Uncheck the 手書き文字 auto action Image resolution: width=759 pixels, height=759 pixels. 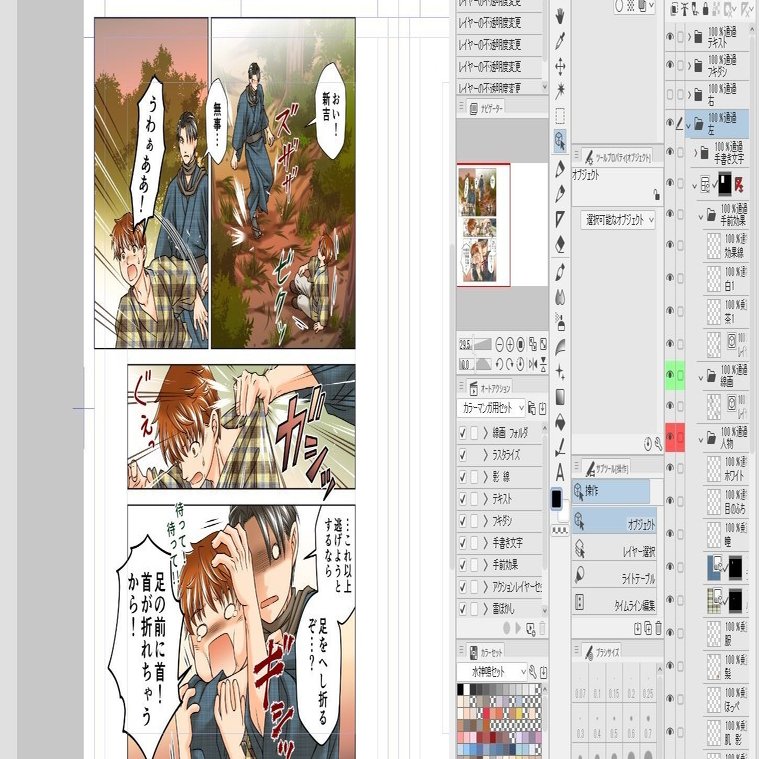[x=463, y=543]
